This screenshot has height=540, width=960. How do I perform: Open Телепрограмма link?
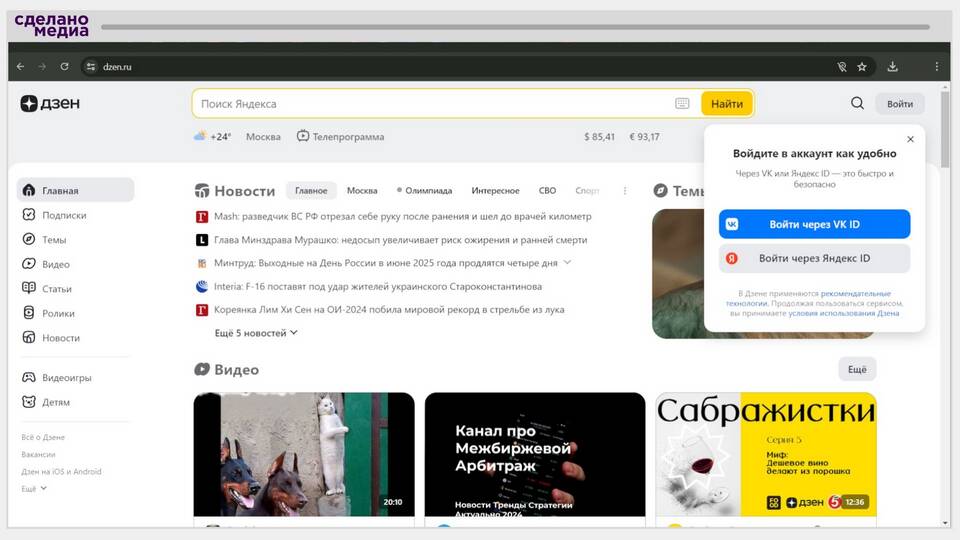(x=341, y=137)
